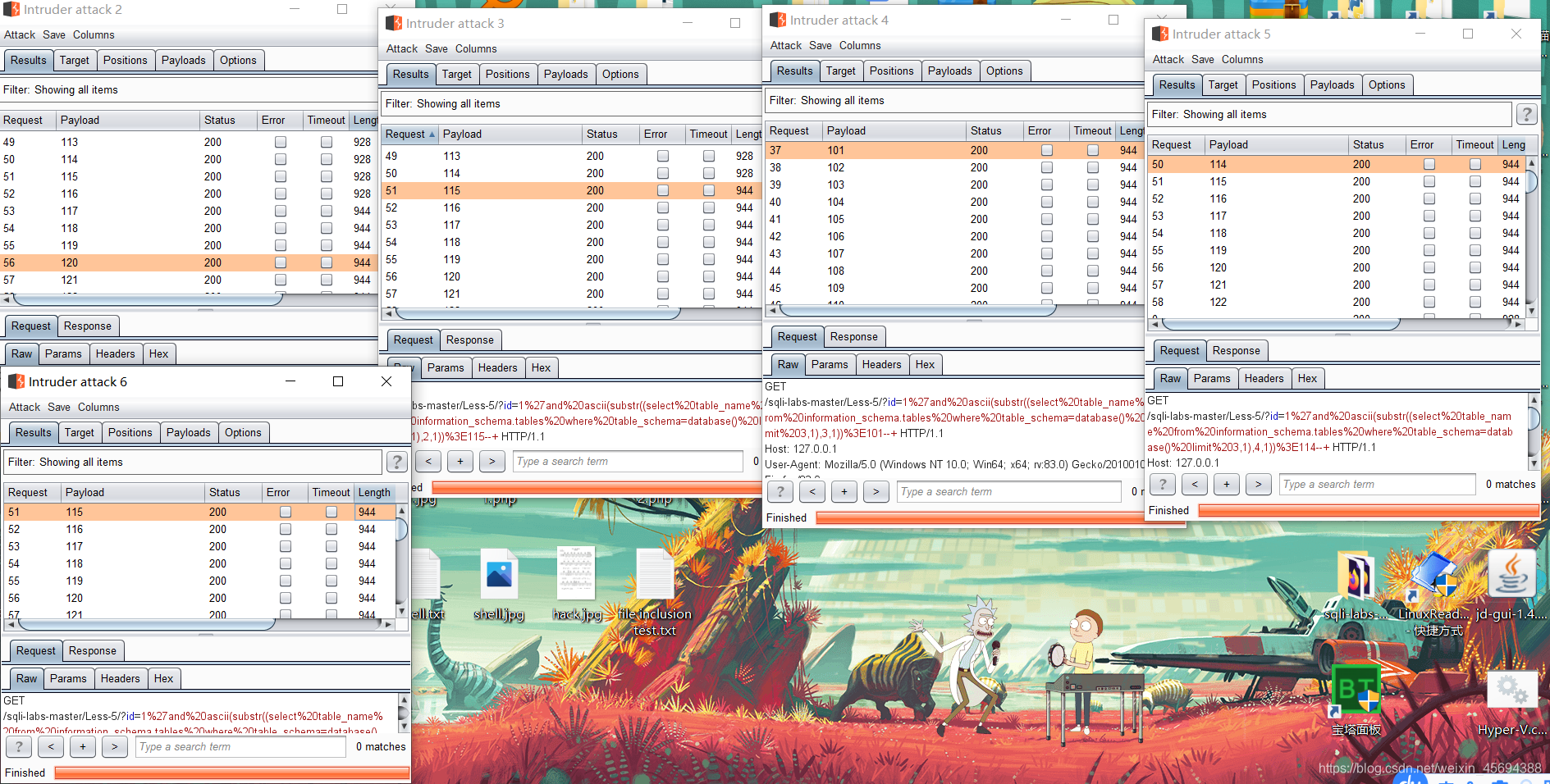This screenshot has height=784, width=1550.
Task: Go to previous match in attack 6 search
Action: pos(51,746)
